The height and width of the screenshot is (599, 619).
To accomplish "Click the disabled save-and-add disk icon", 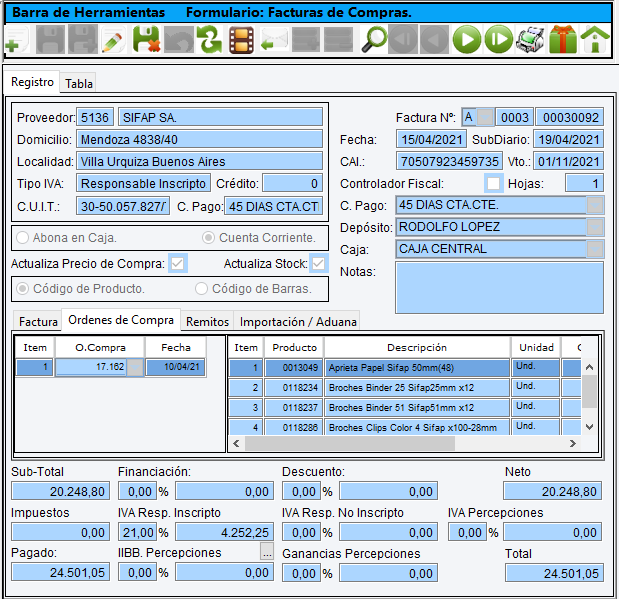I will coord(83,39).
